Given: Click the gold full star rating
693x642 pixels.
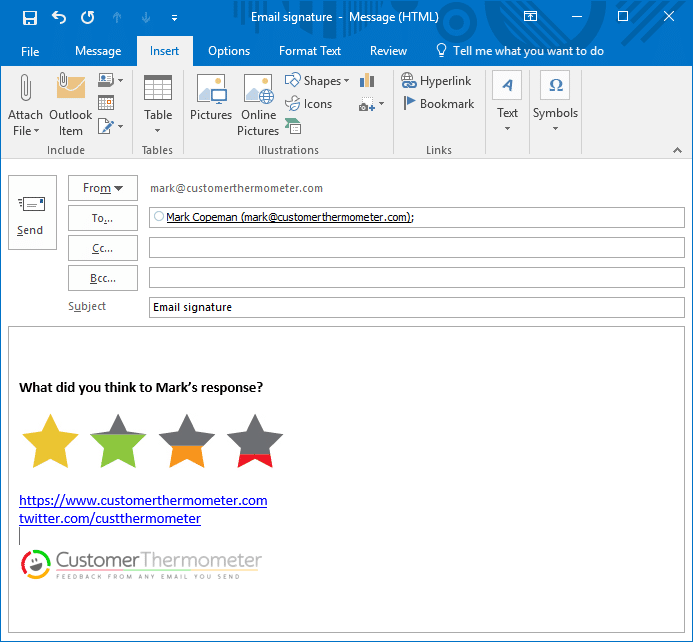Looking at the screenshot, I should point(50,441).
